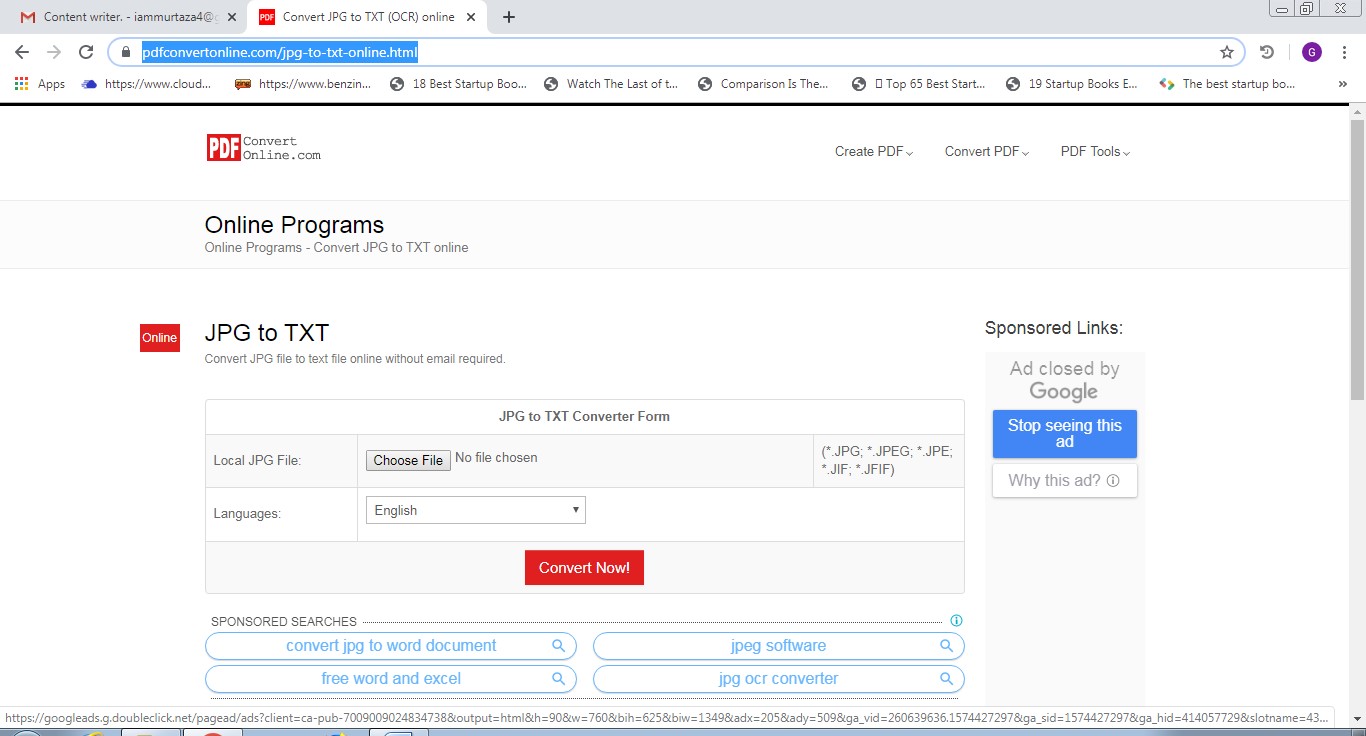Open the convert jpg to word document search
Viewport: 1366px width, 736px height.
(x=391, y=646)
